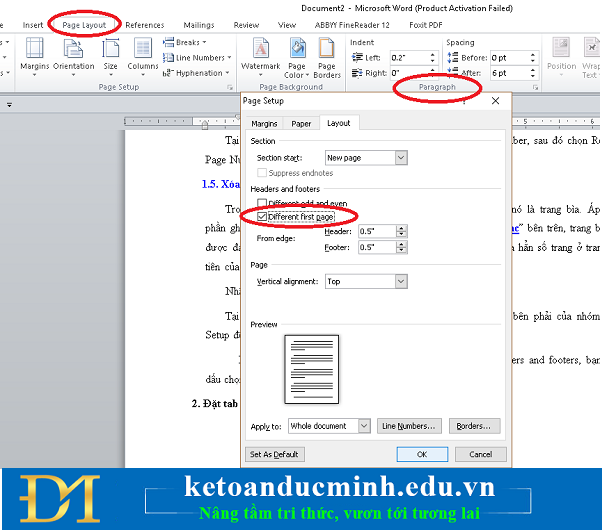Adjust the Footer distance spinner
The width and height of the screenshot is (603, 530).
pyautogui.click(x=401, y=247)
